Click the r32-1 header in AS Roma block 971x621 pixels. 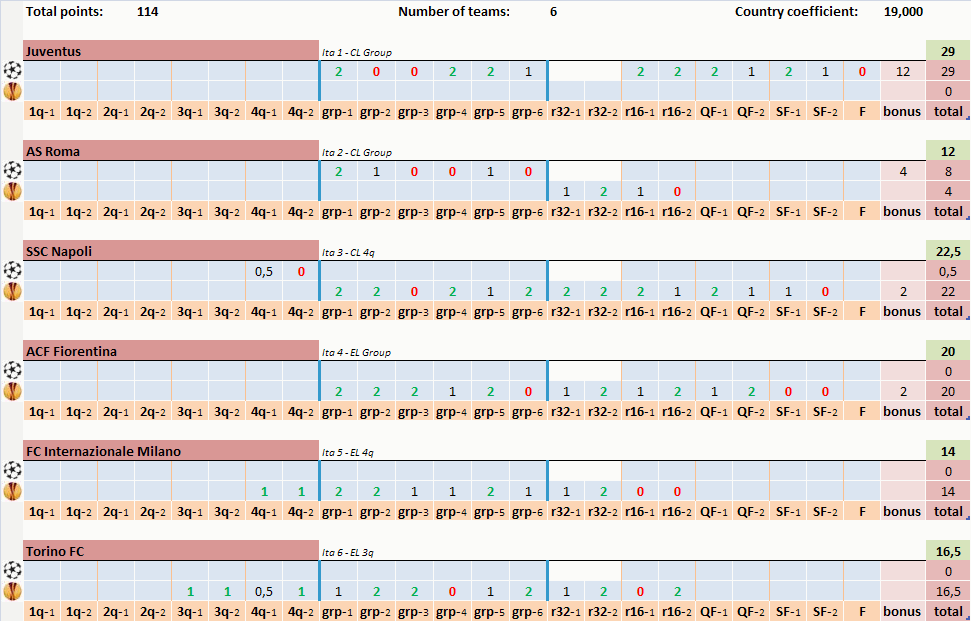(566, 211)
